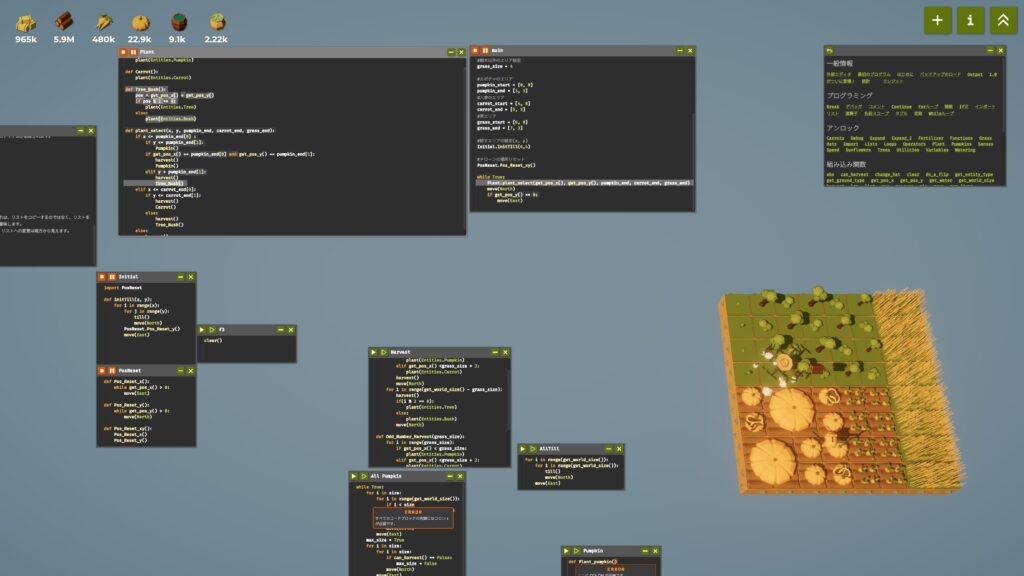Click the pumpkin resource icon in the top bar
Screen dimensions: 1024x576
141,22
